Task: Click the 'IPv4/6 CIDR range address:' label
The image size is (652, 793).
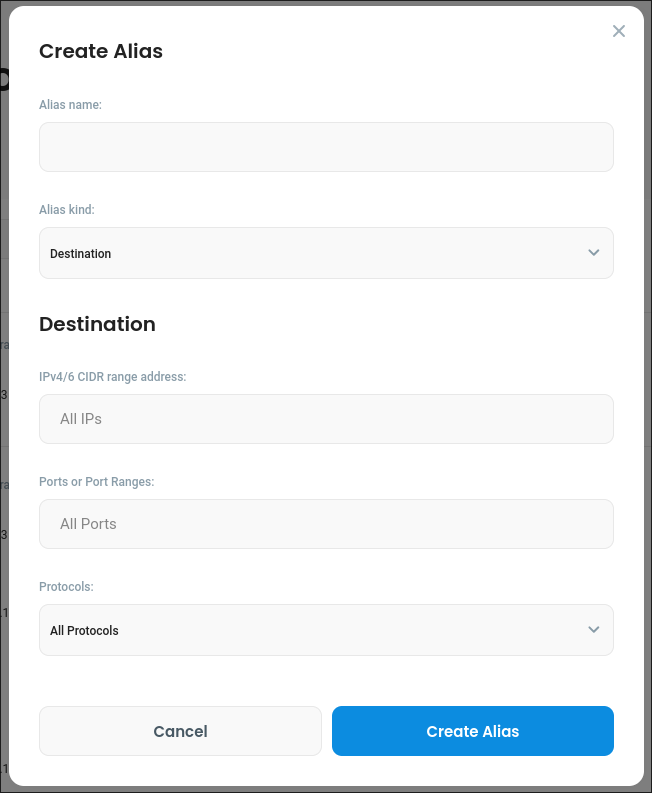Action: [113, 377]
